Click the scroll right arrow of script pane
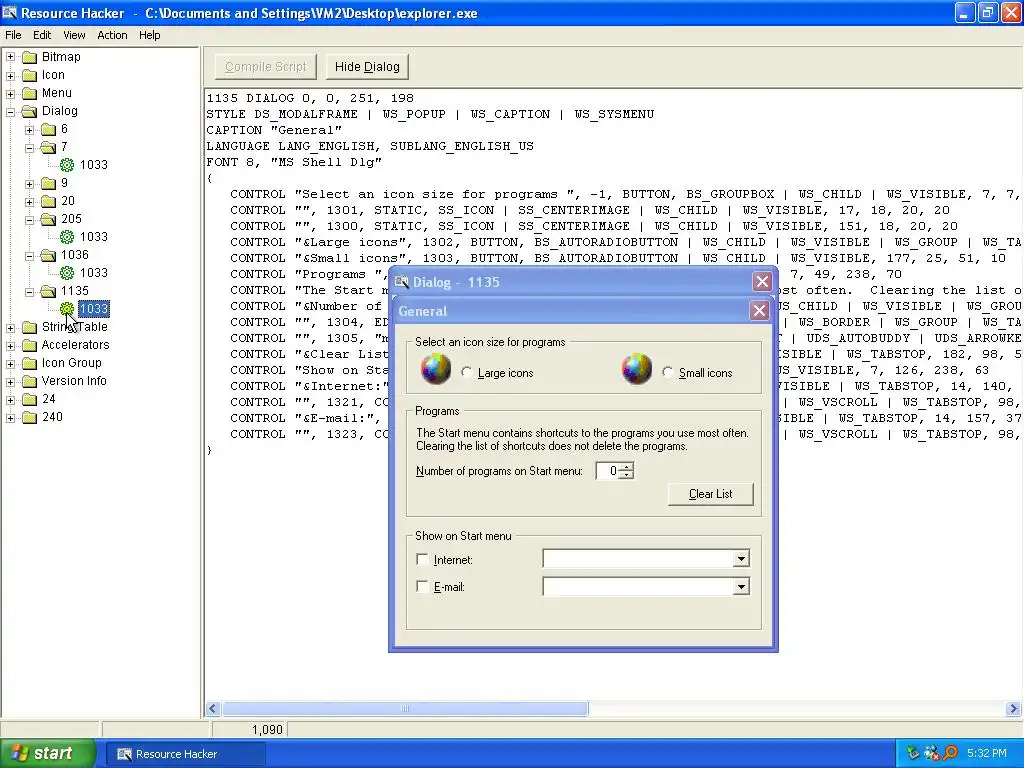The width and height of the screenshot is (1024, 768). [1013, 709]
